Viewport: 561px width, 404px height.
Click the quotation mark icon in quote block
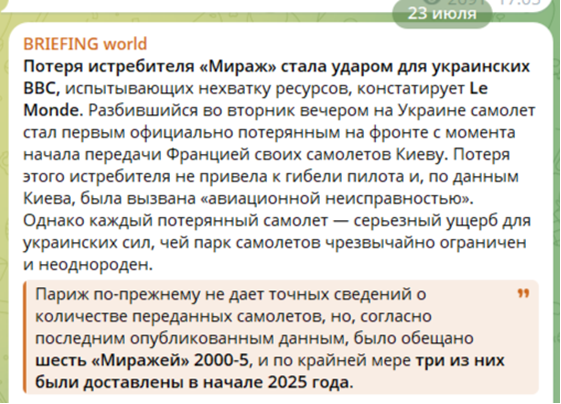pos(523,294)
